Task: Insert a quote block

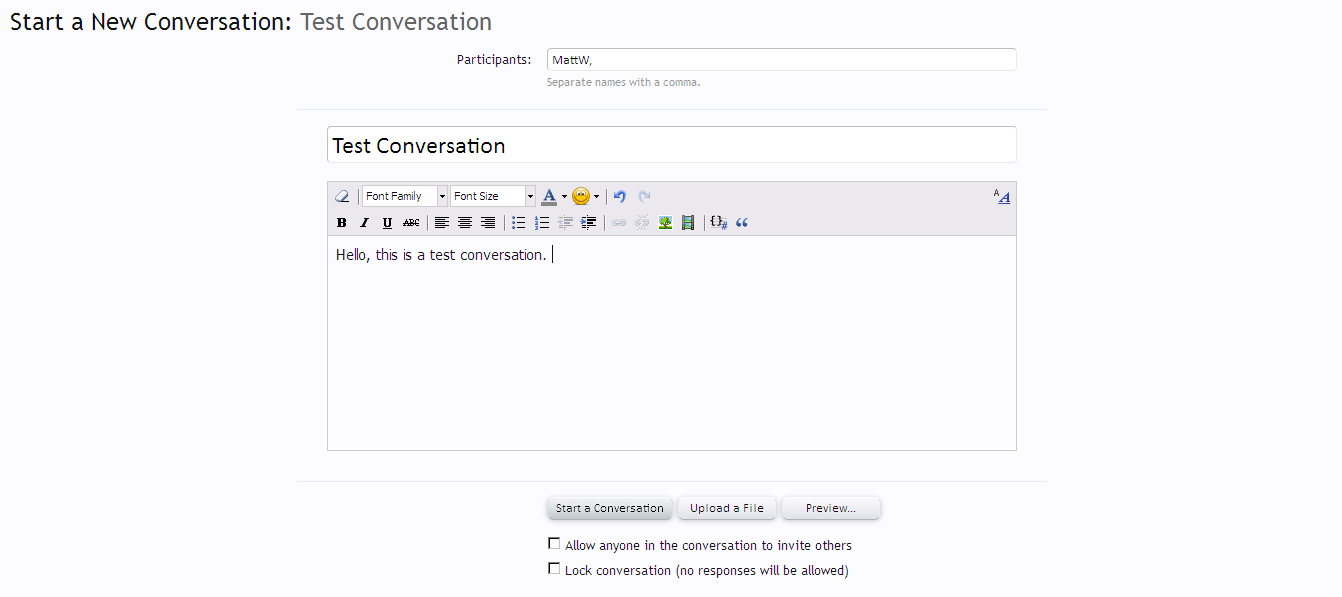Action: click(x=742, y=222)
